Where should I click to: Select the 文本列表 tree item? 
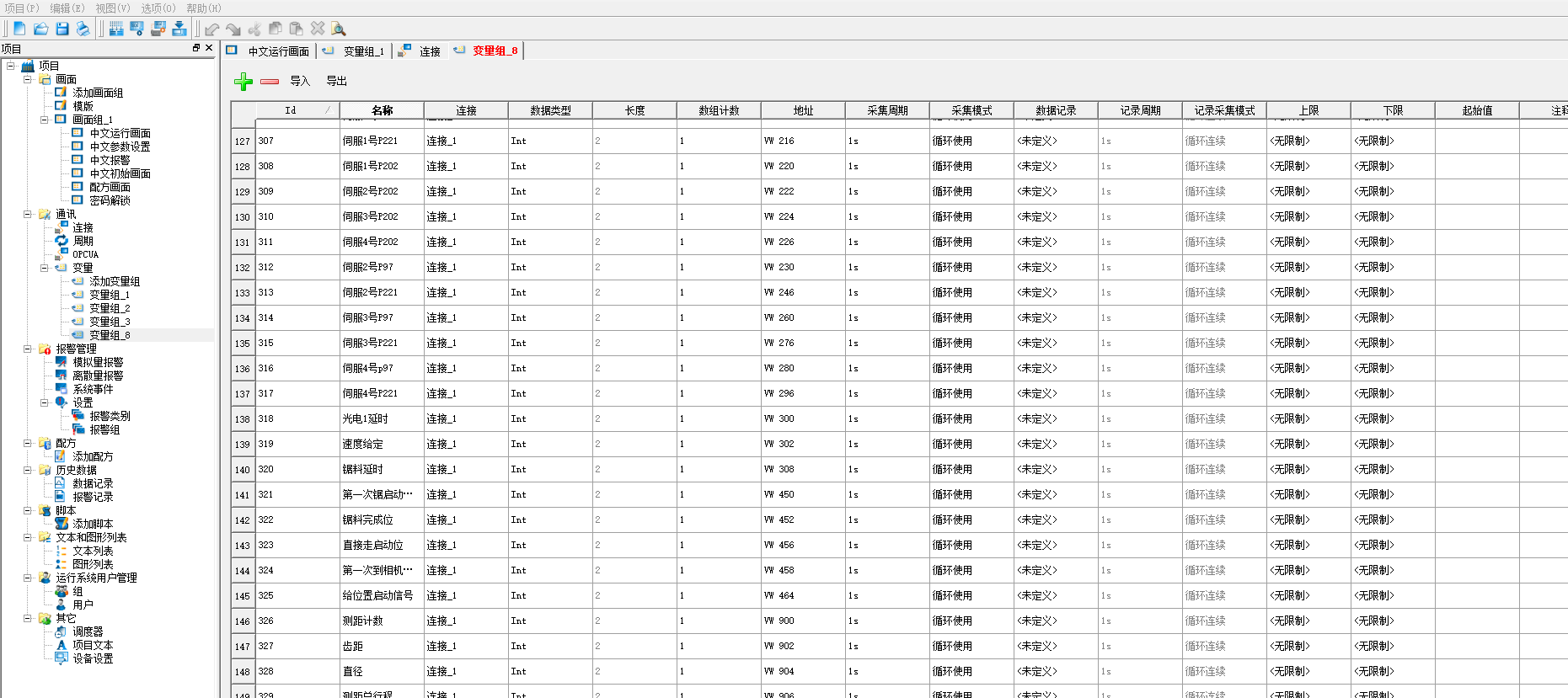point(93,551)
